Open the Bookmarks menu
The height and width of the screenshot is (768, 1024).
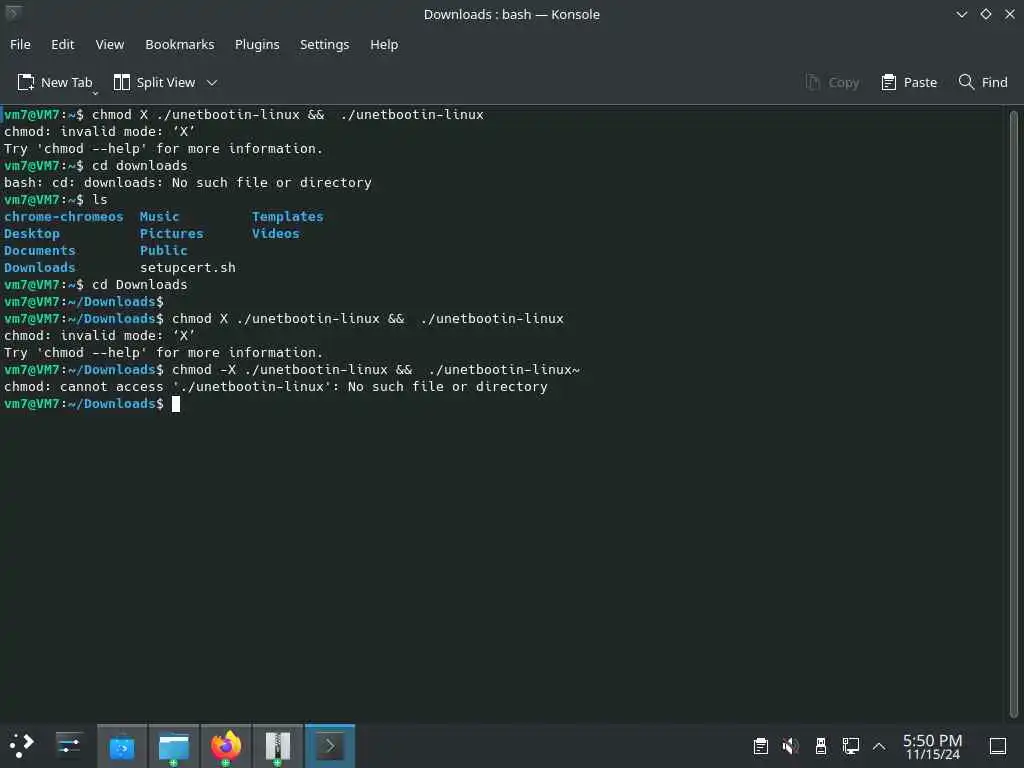[x=180, y=44]
